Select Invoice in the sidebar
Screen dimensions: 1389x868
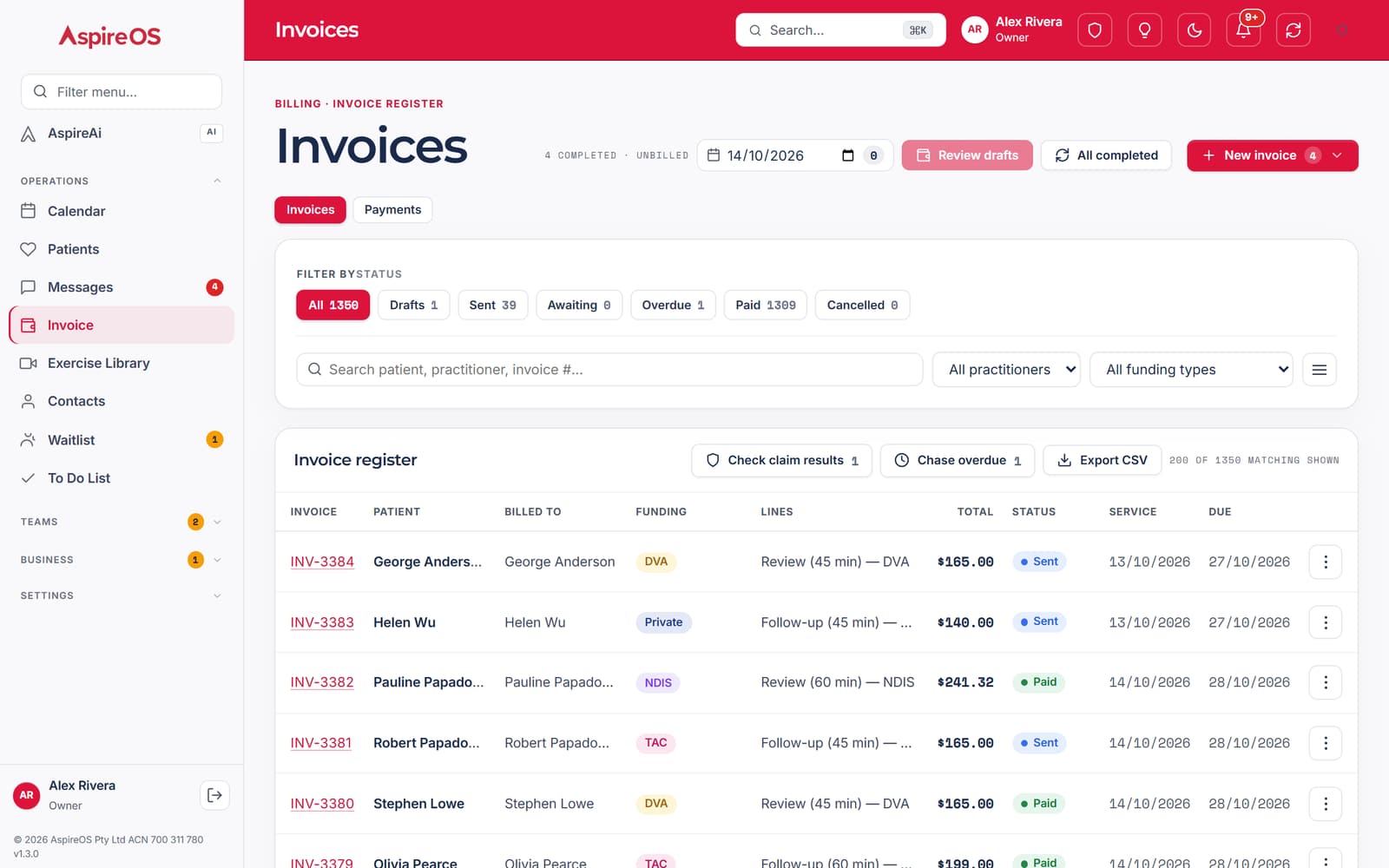[122, 325]
